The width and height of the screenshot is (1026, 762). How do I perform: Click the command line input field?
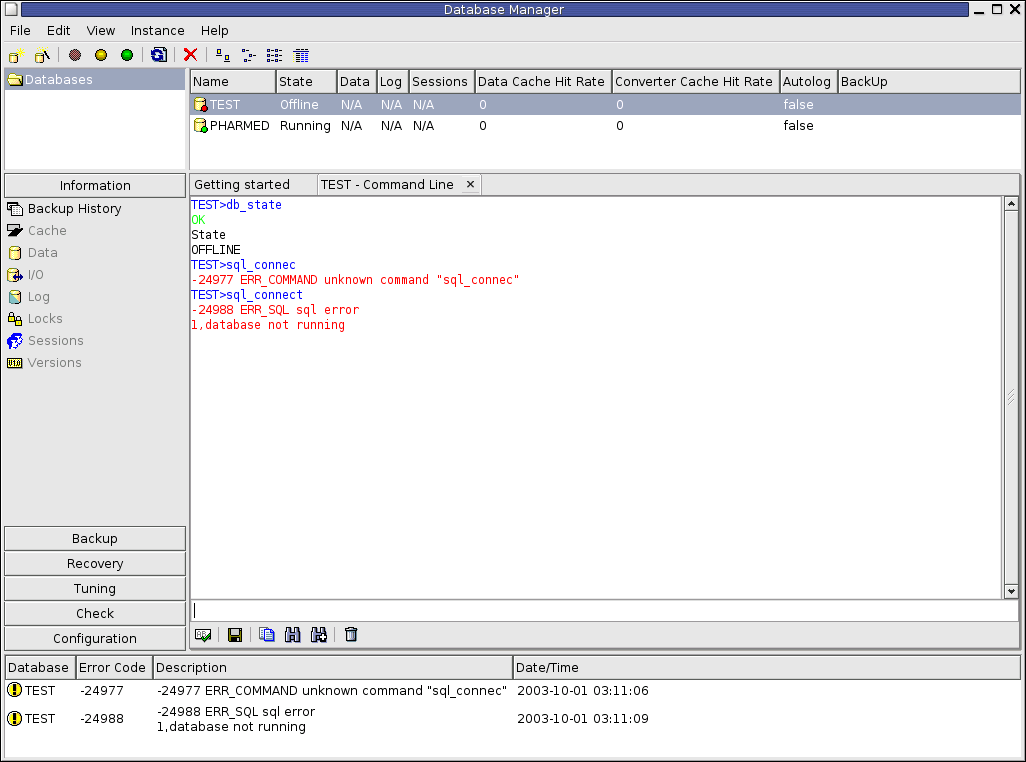[x=604, y=610]
